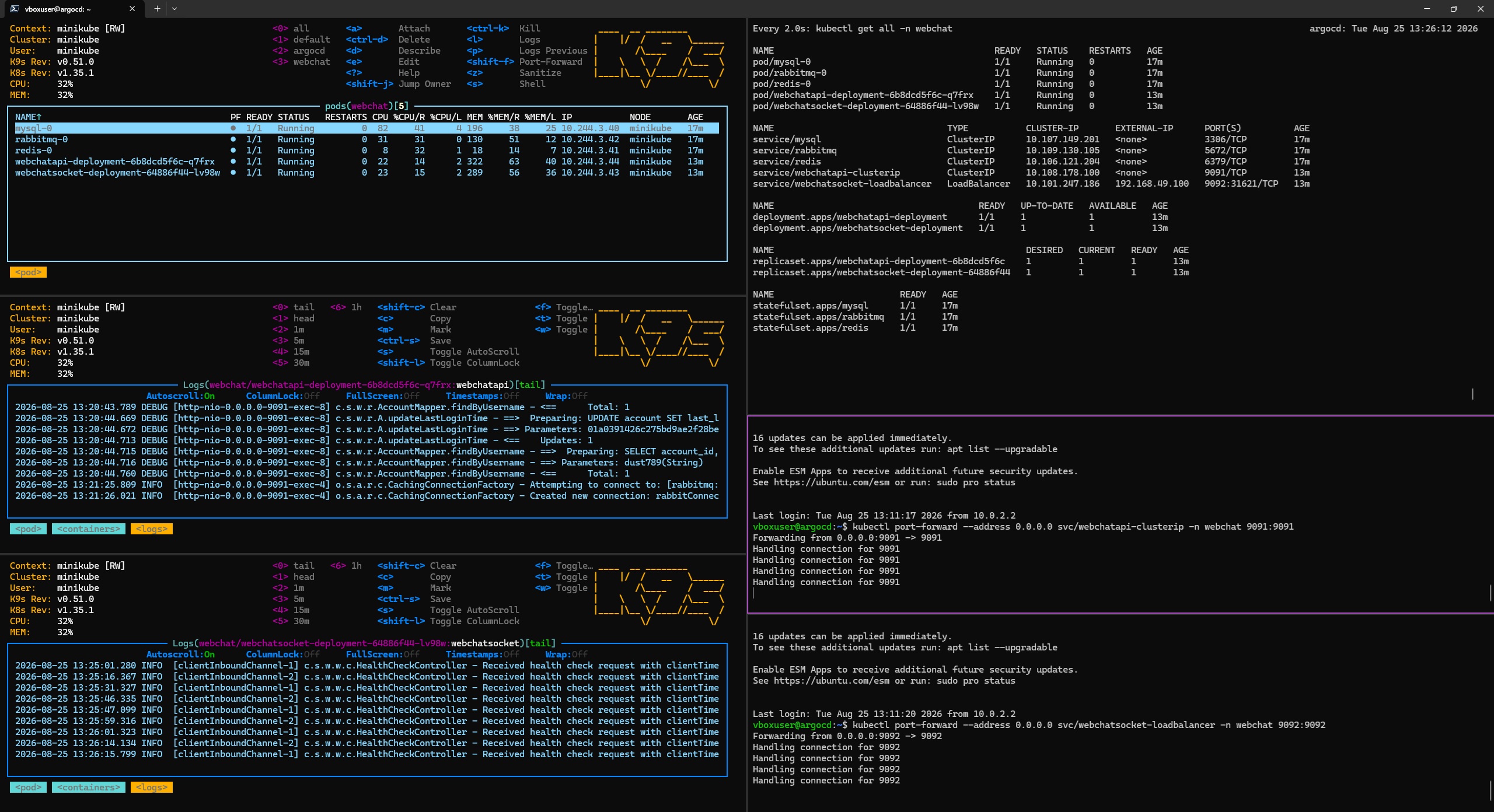Click the port-forward 9091:9091 command line

pyautogui.click(x=1023, y=527)
